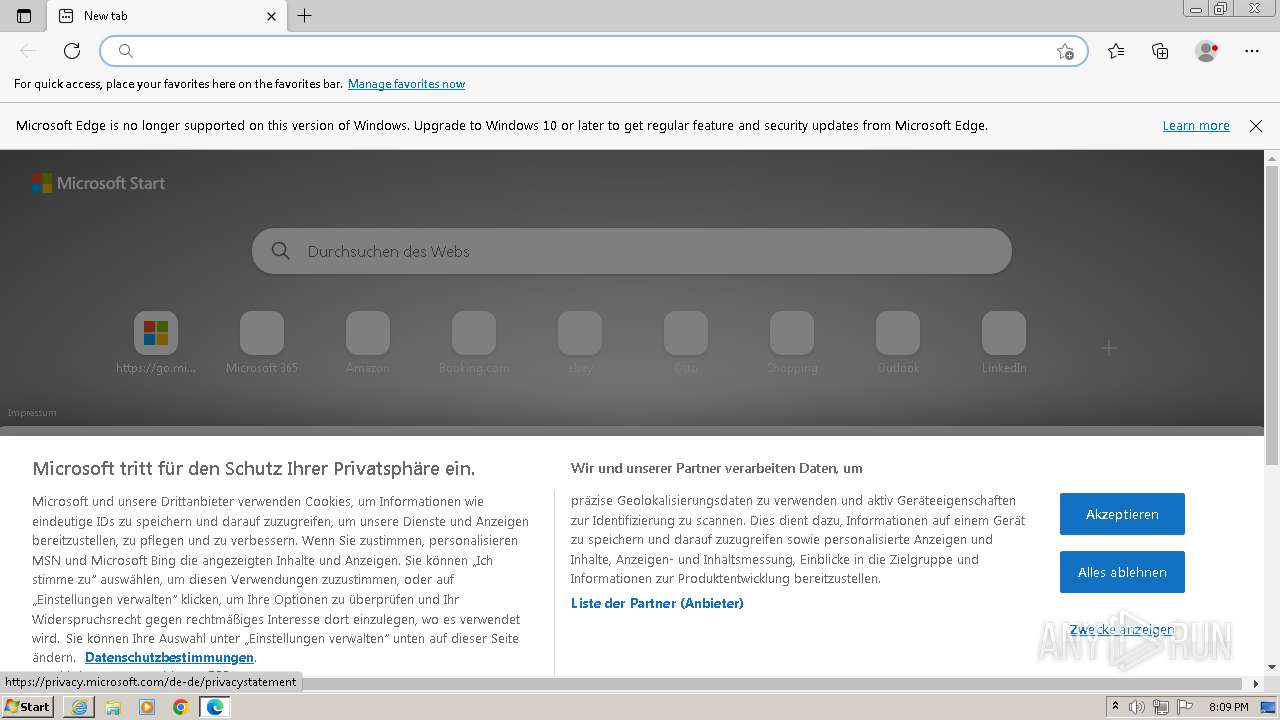Close the New tab tab
This screenshot has width=1280, height=720.
pos(272,16)
